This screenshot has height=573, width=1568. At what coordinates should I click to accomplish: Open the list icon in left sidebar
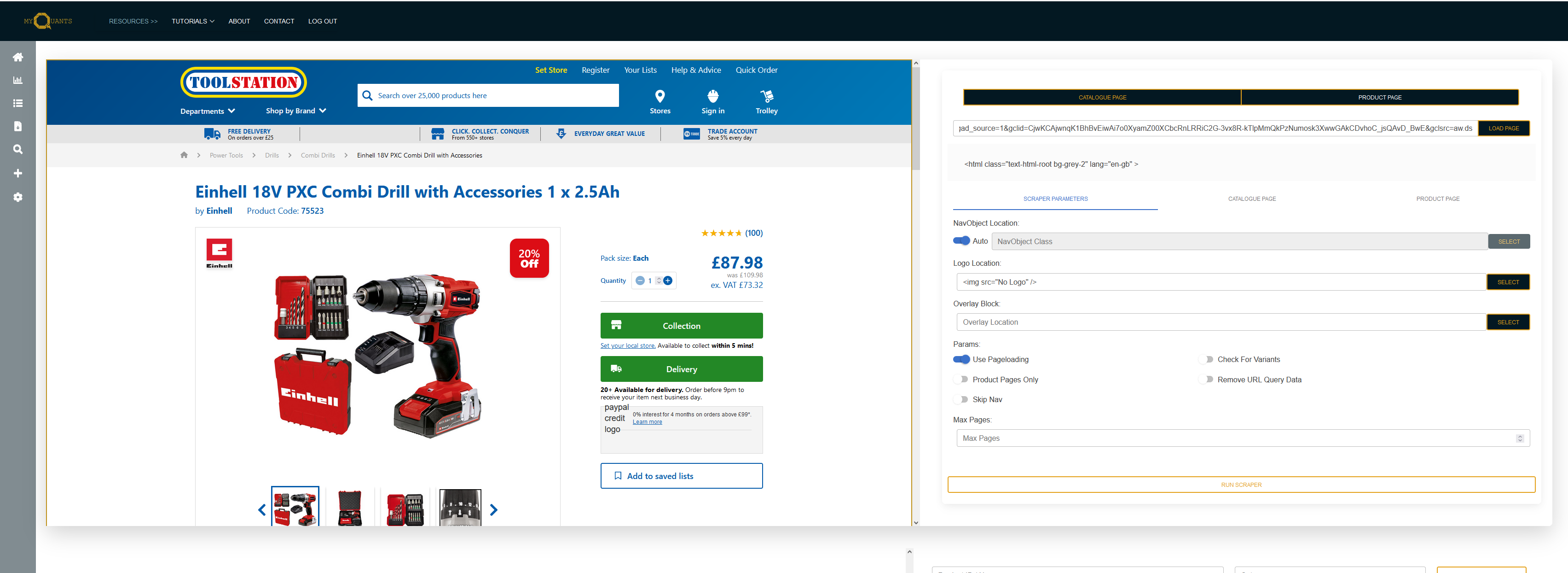(17, 104)
